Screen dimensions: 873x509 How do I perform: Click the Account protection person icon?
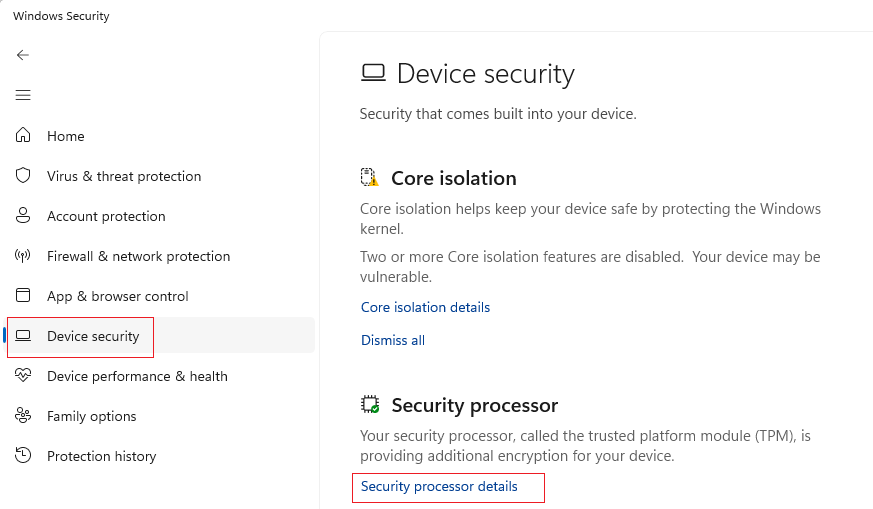click(x=23, y=216)
